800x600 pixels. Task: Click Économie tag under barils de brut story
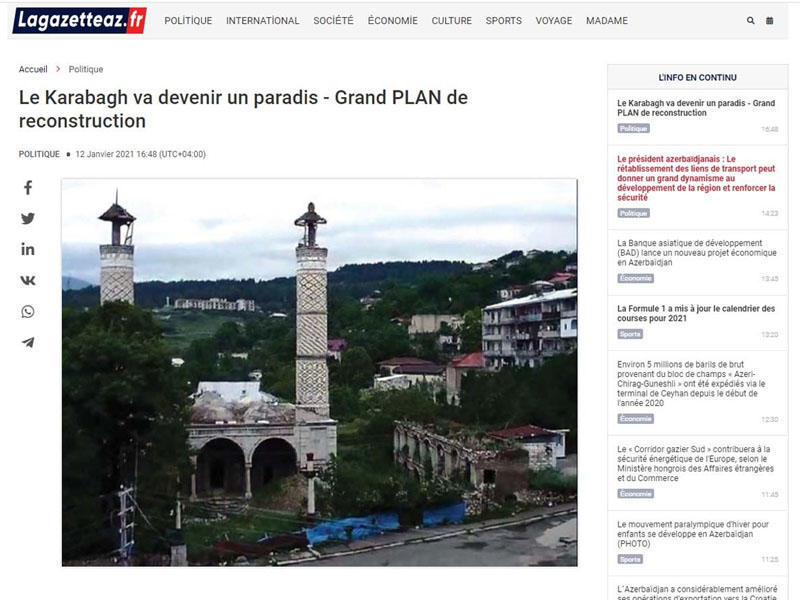(x=635, y=419)
